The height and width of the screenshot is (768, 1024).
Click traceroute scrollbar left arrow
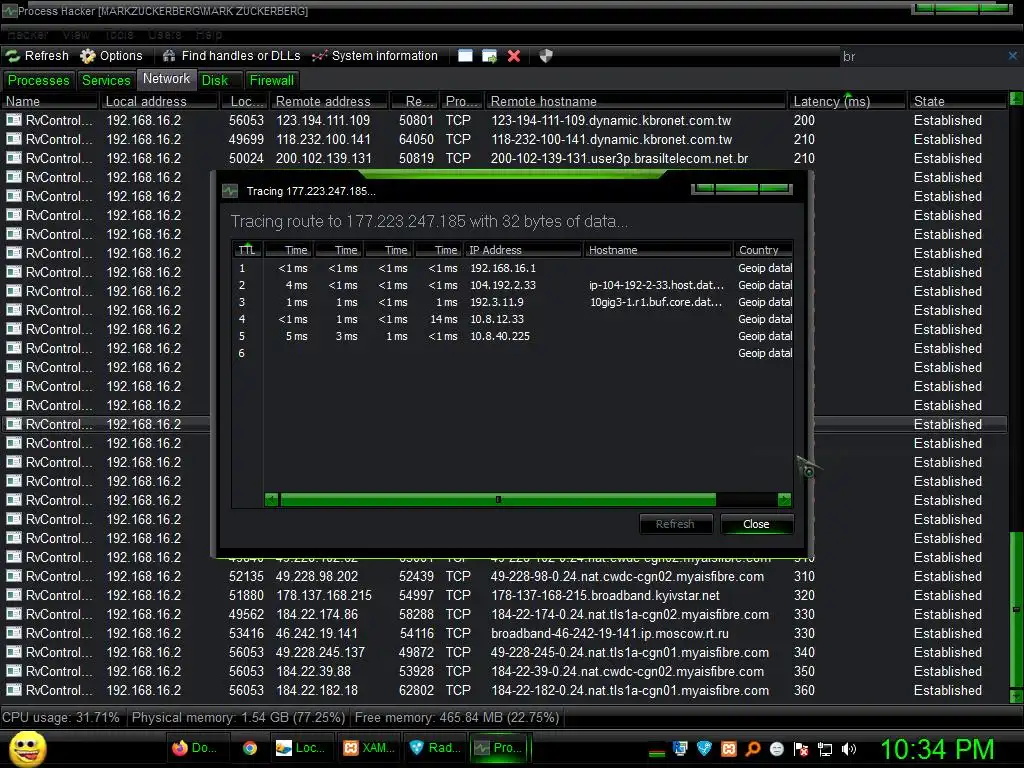(272, 500)
